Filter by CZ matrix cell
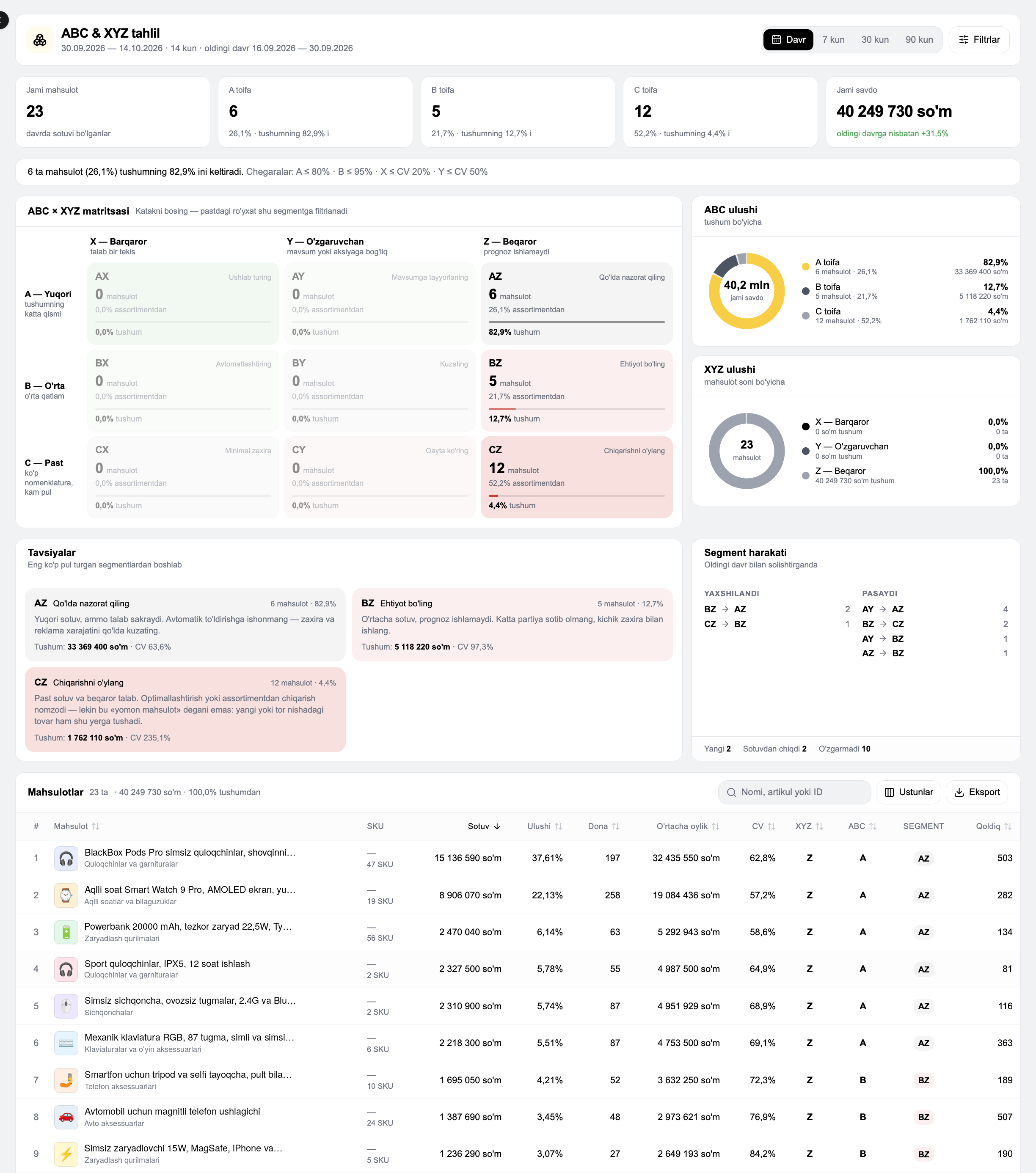The width and height of the screenshot is (1036, 1173). coord(576,477)
